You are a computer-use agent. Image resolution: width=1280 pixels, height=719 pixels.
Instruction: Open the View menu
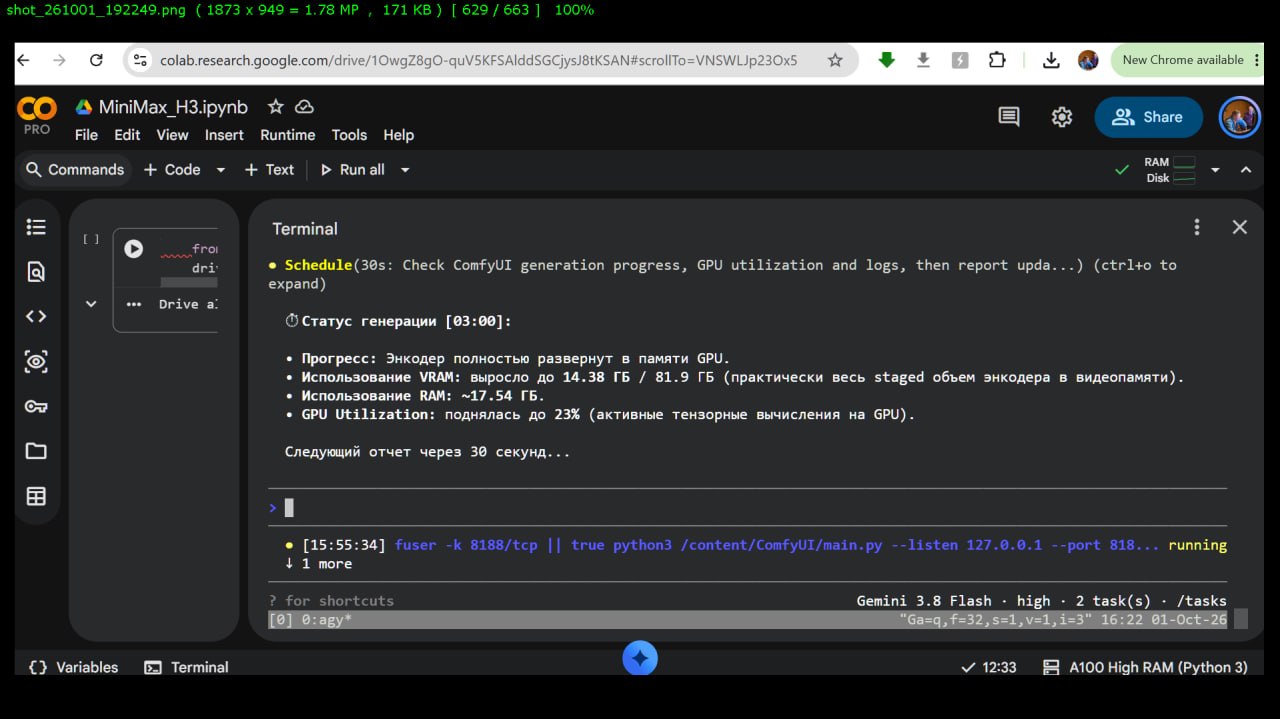[172, 135]
